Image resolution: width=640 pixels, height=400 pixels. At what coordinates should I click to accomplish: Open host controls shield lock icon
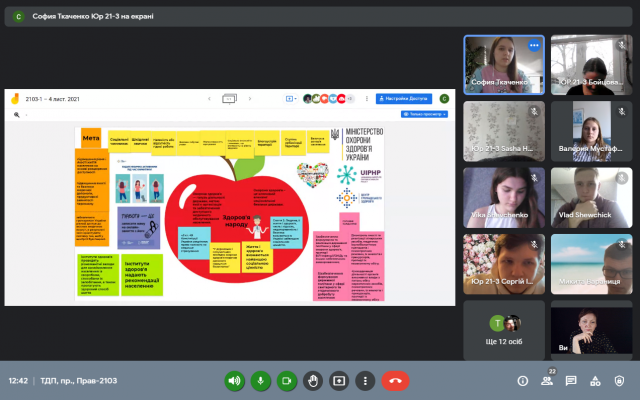[619, 381]
